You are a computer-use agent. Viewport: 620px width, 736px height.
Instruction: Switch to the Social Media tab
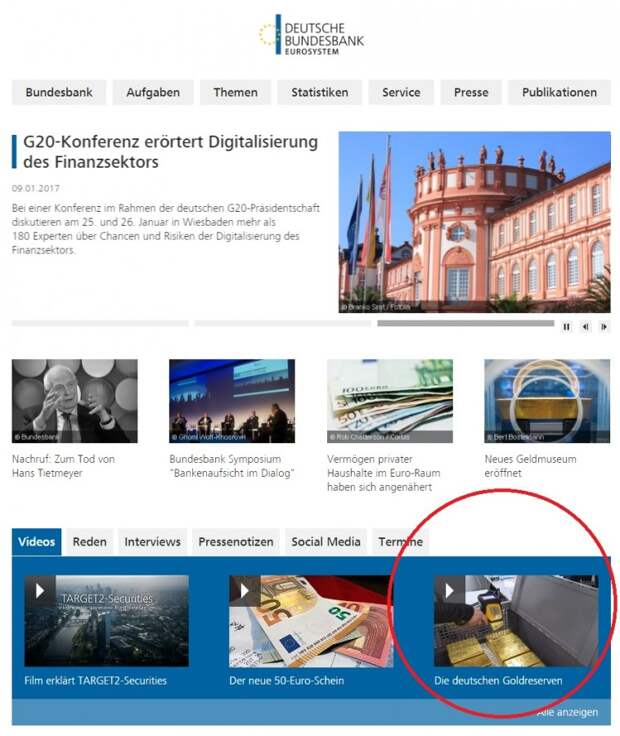click(326, 542)
